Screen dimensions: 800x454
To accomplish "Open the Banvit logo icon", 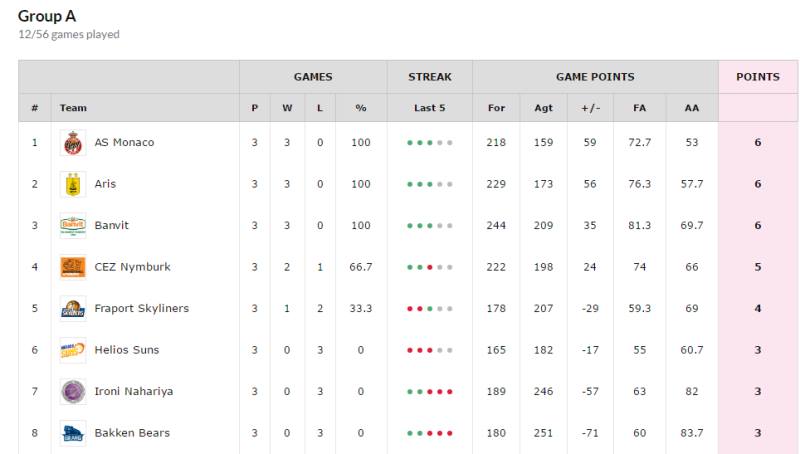I will coord(73,225).
